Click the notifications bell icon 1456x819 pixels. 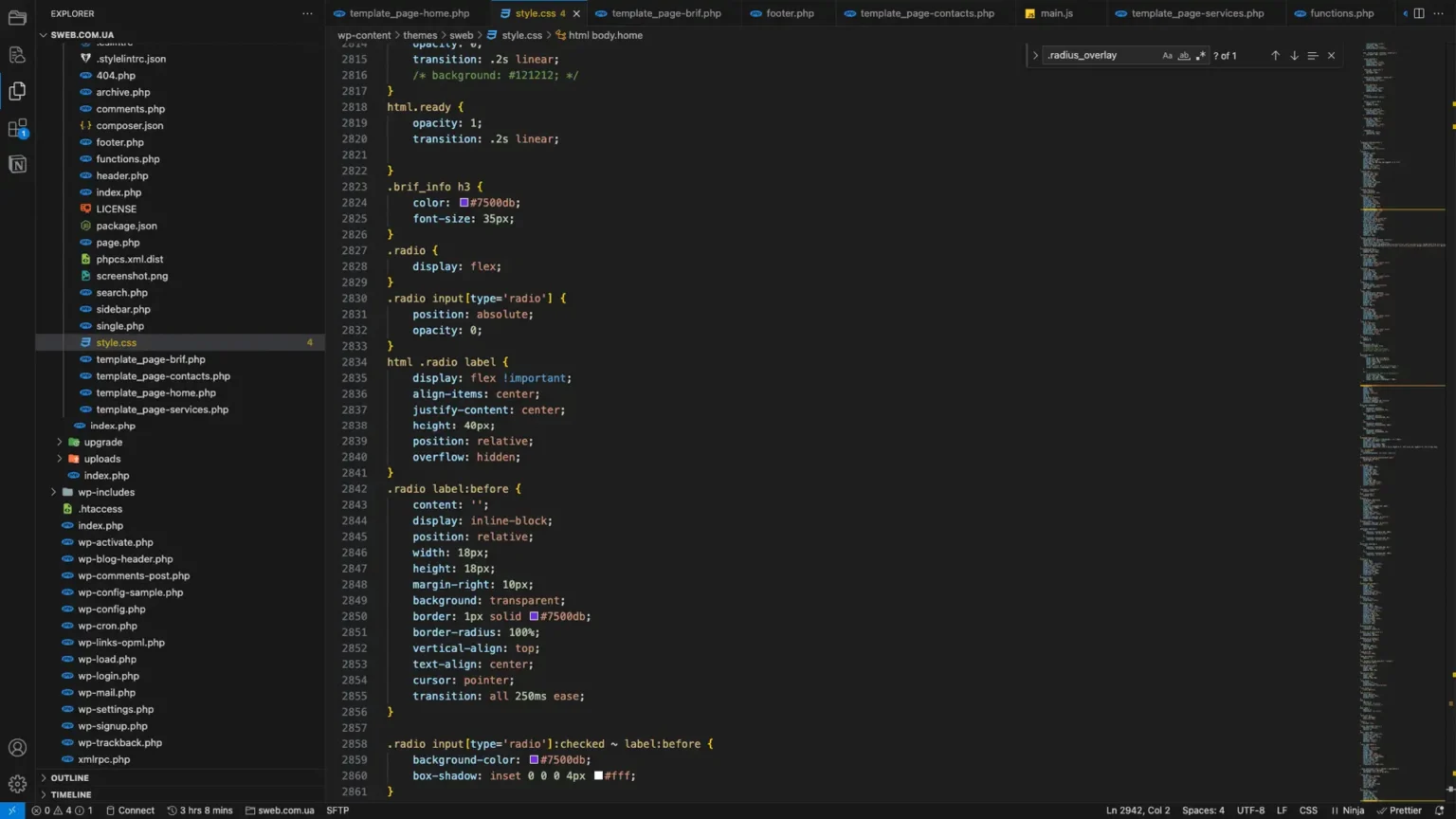[x=1439, y=810]
